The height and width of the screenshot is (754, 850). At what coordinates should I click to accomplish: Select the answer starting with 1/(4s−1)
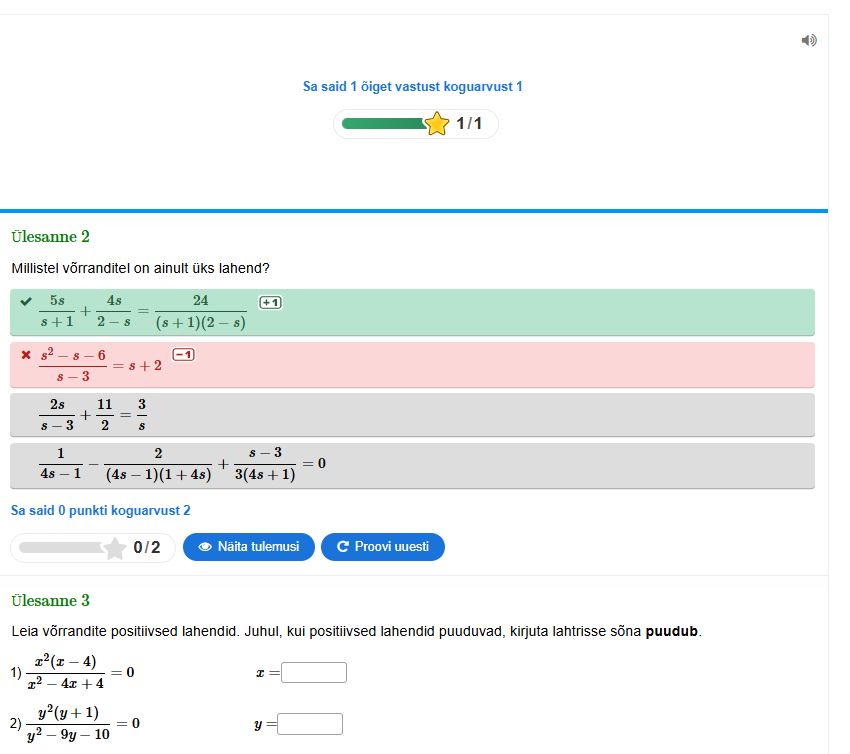pos(412,466)
